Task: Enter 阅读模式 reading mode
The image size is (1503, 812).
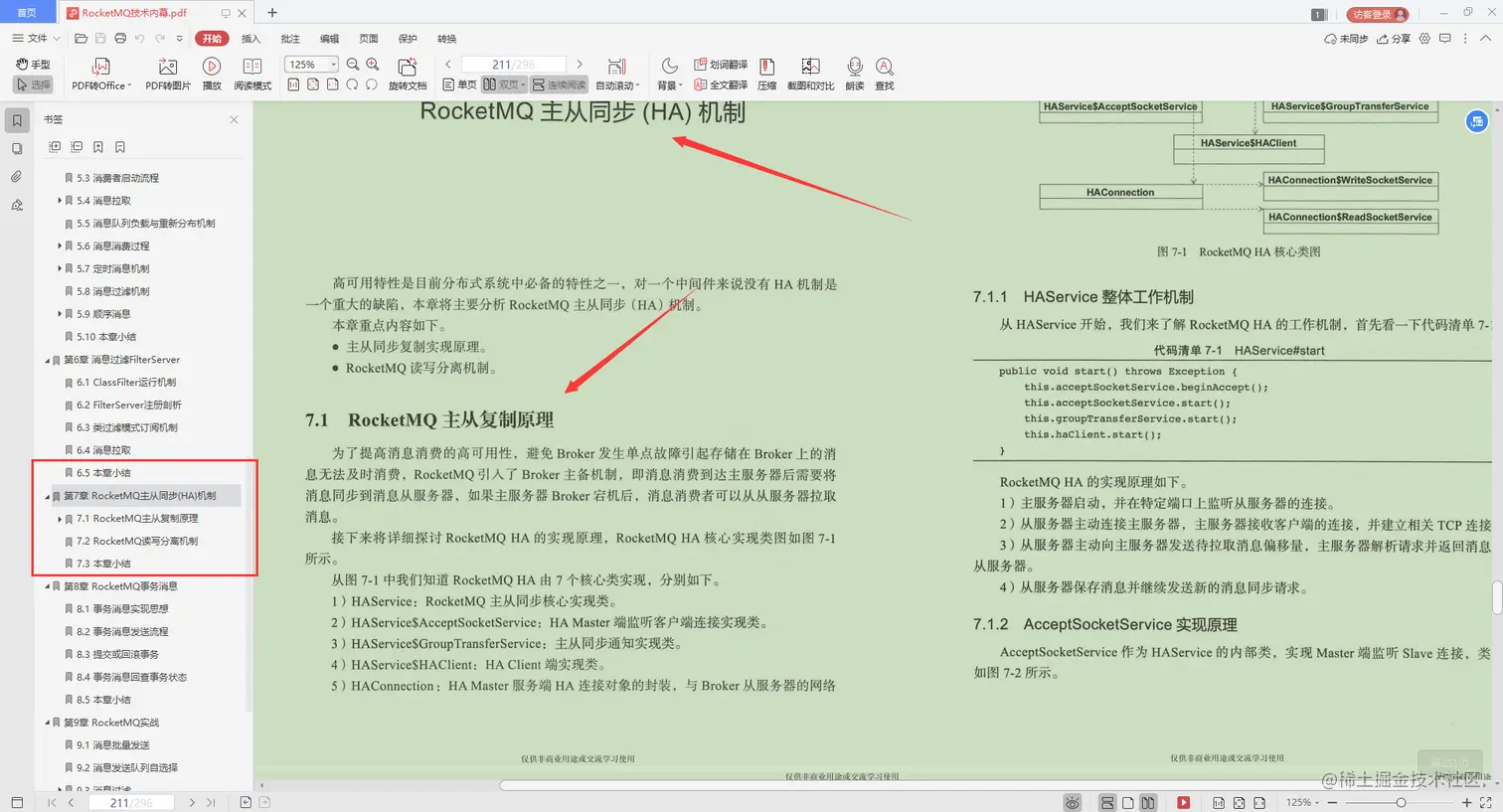Action: pos(251,72)
